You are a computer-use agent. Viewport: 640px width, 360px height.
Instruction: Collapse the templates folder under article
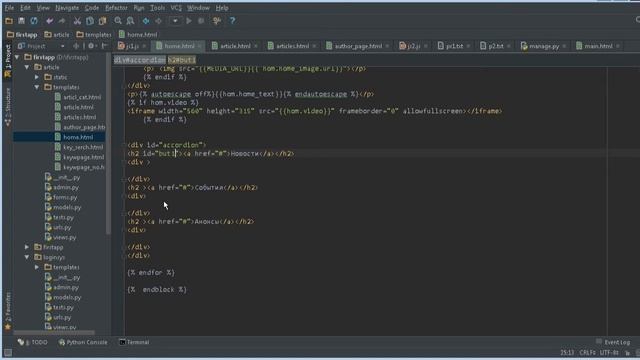37,87
